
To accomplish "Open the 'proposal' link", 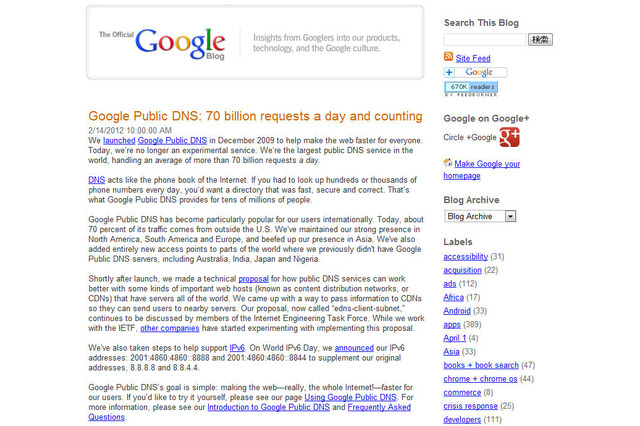I will click(253, 279).
